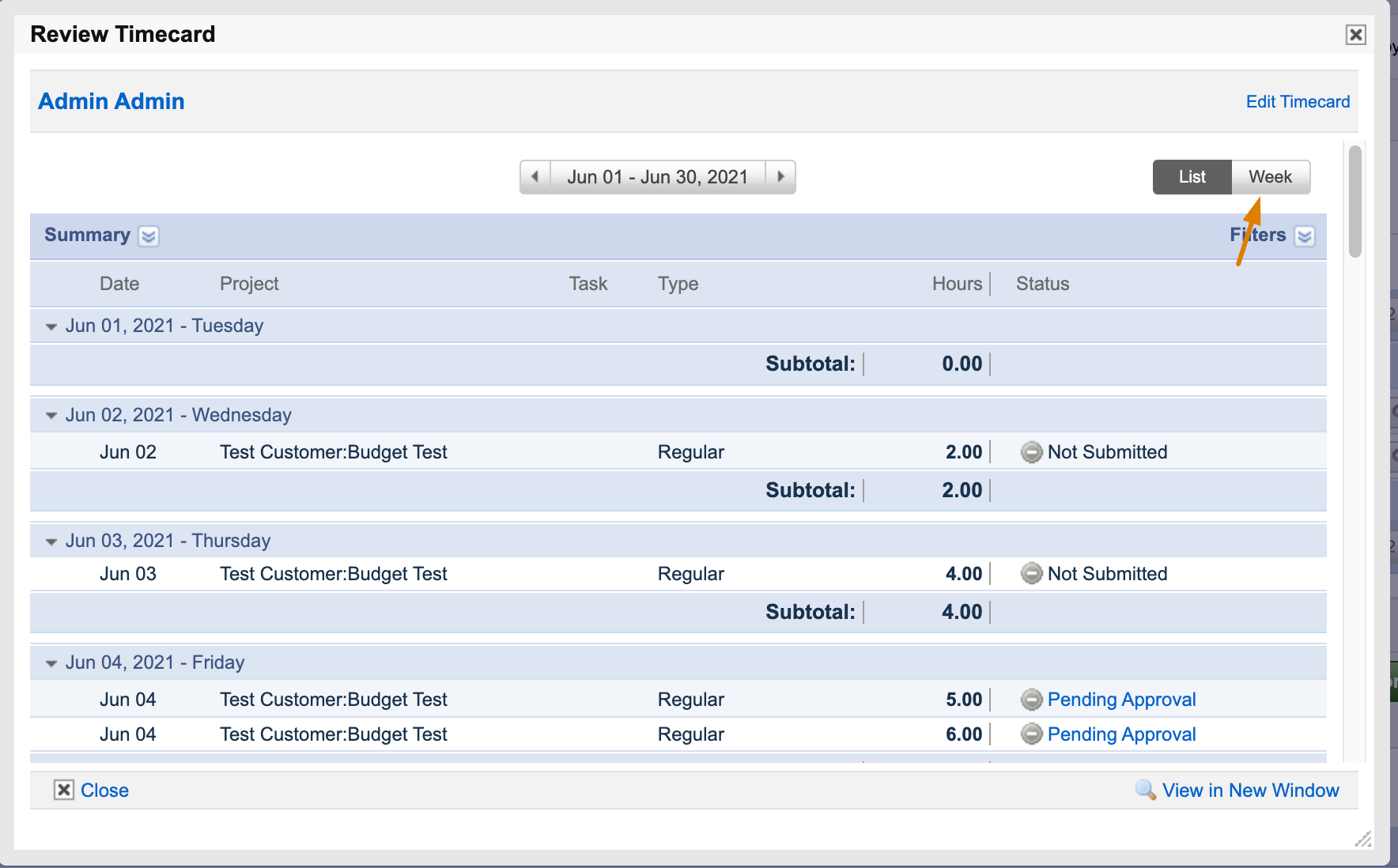Viewport: 1398px width, 868px height.
Task: Collapse Jun 01, 2021 - Tuesday group
Action: pyautogui.click(x=51, y=326)
